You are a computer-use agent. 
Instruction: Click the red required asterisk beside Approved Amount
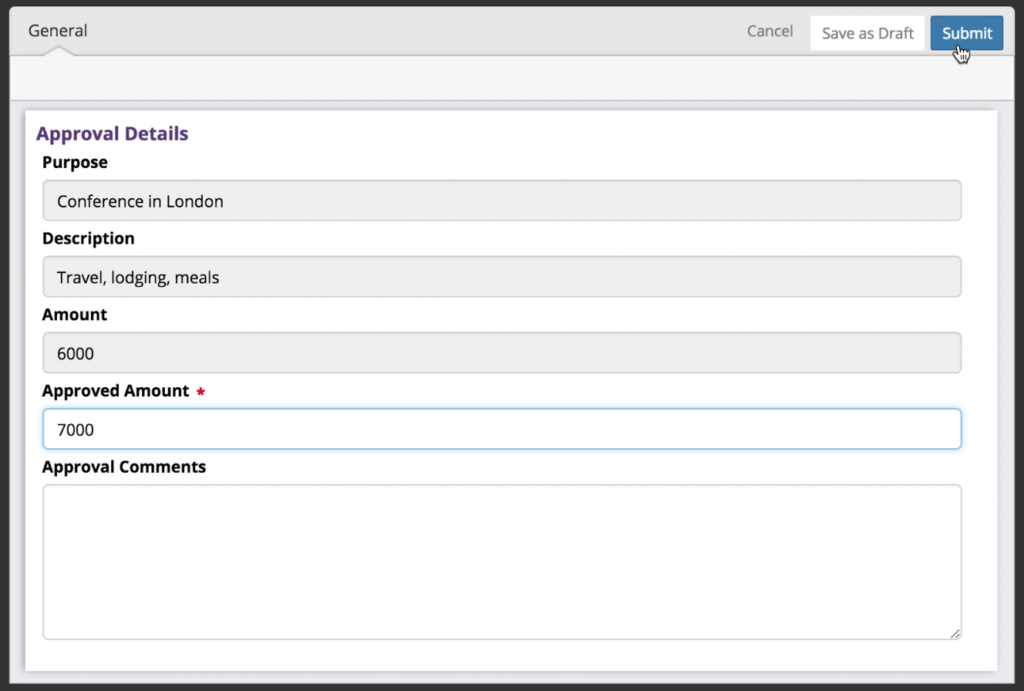[x=200, y=392]
